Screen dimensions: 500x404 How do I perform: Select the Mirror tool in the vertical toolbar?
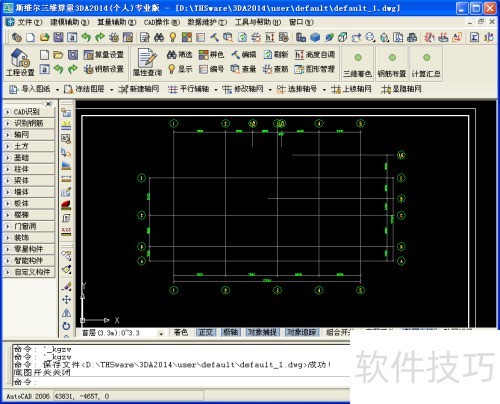pyautogui.click(x=66, y=313)
